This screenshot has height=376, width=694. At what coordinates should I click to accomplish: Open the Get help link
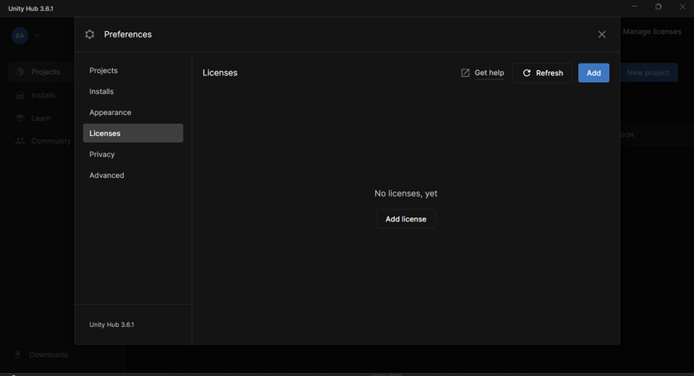(x=489, y=73)
